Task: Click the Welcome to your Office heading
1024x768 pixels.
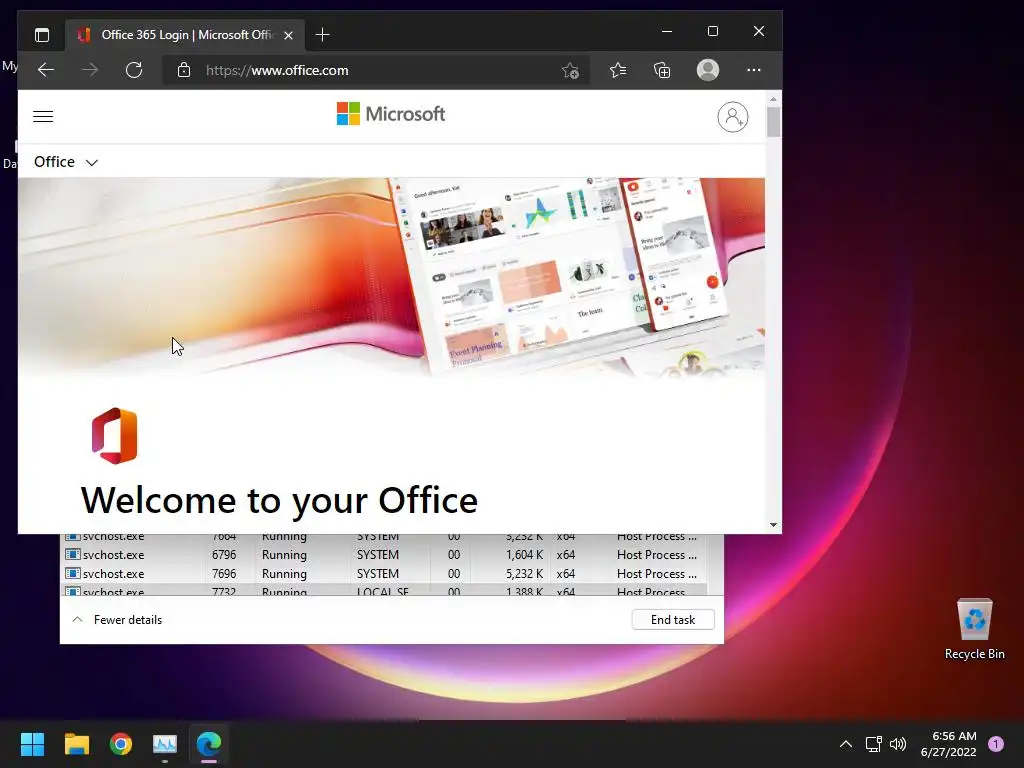Action: coord(280,500)
